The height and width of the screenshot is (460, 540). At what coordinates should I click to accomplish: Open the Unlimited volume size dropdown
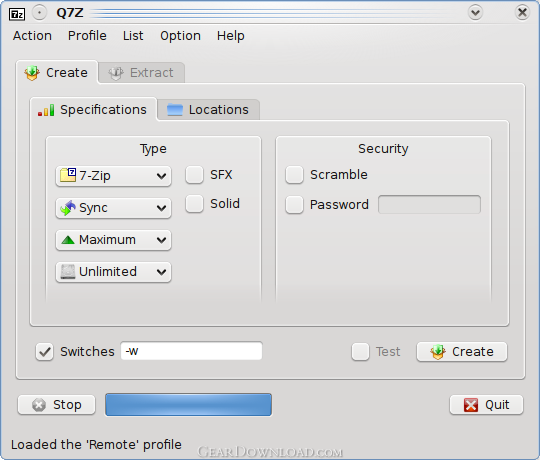click(113, 272)
